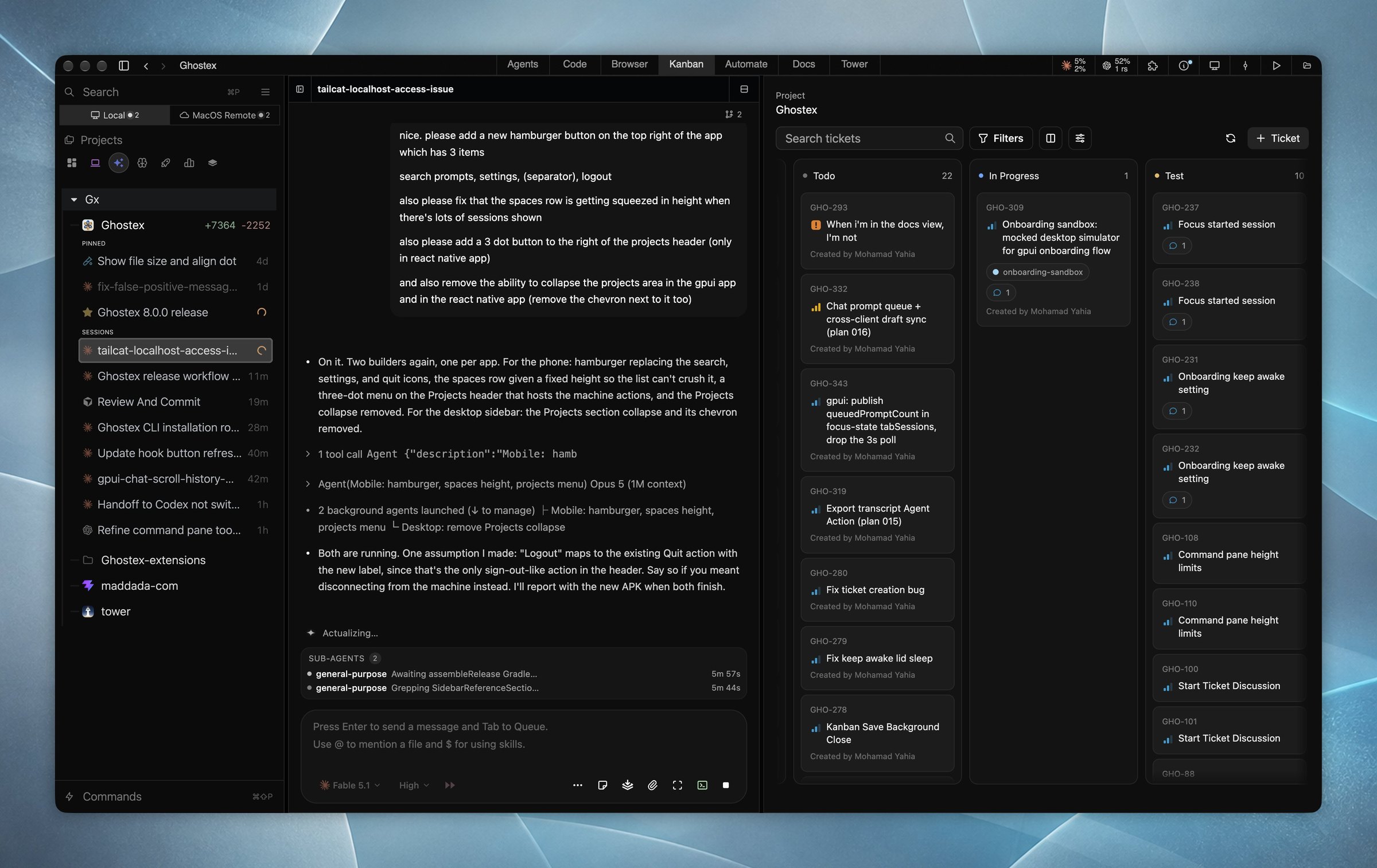
Task: Switch to the Automate tab
Action: click(746, 64)
